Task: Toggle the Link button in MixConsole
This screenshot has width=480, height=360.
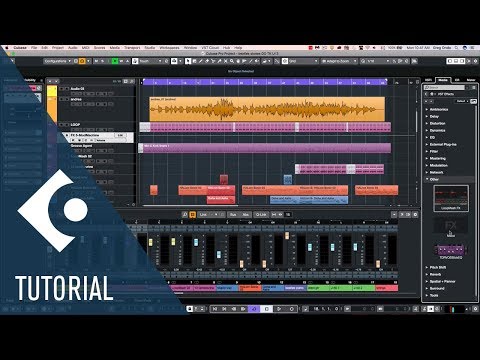Action: tap(204, 215)
